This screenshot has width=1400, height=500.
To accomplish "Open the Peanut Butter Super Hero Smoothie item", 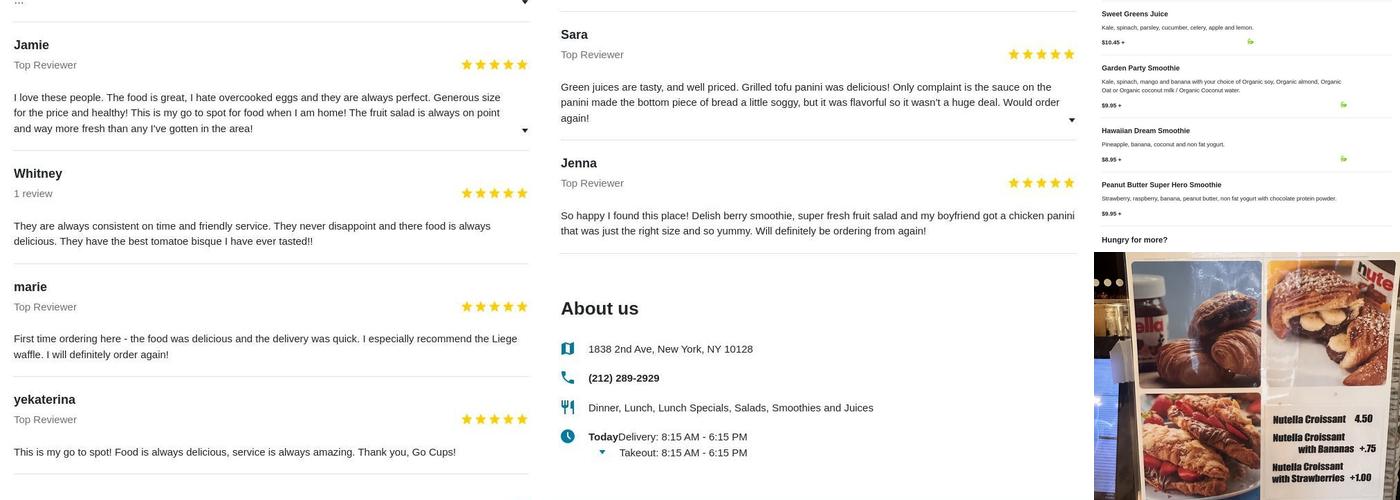I will coord(1161,185).
